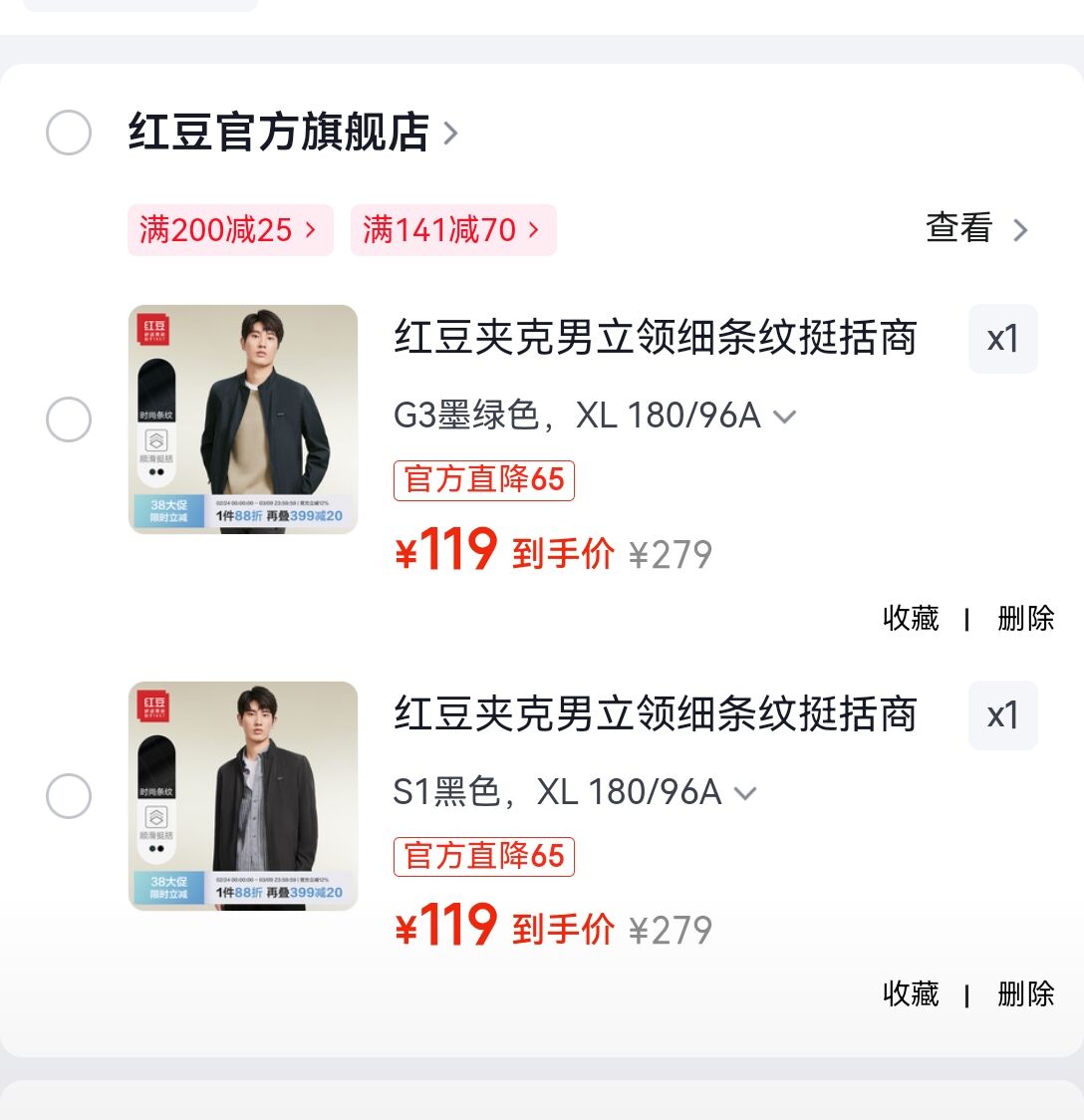Favorite the S1黑色 jacket via 收藏
The image size is (1084, 1120).
pos(911,993)
